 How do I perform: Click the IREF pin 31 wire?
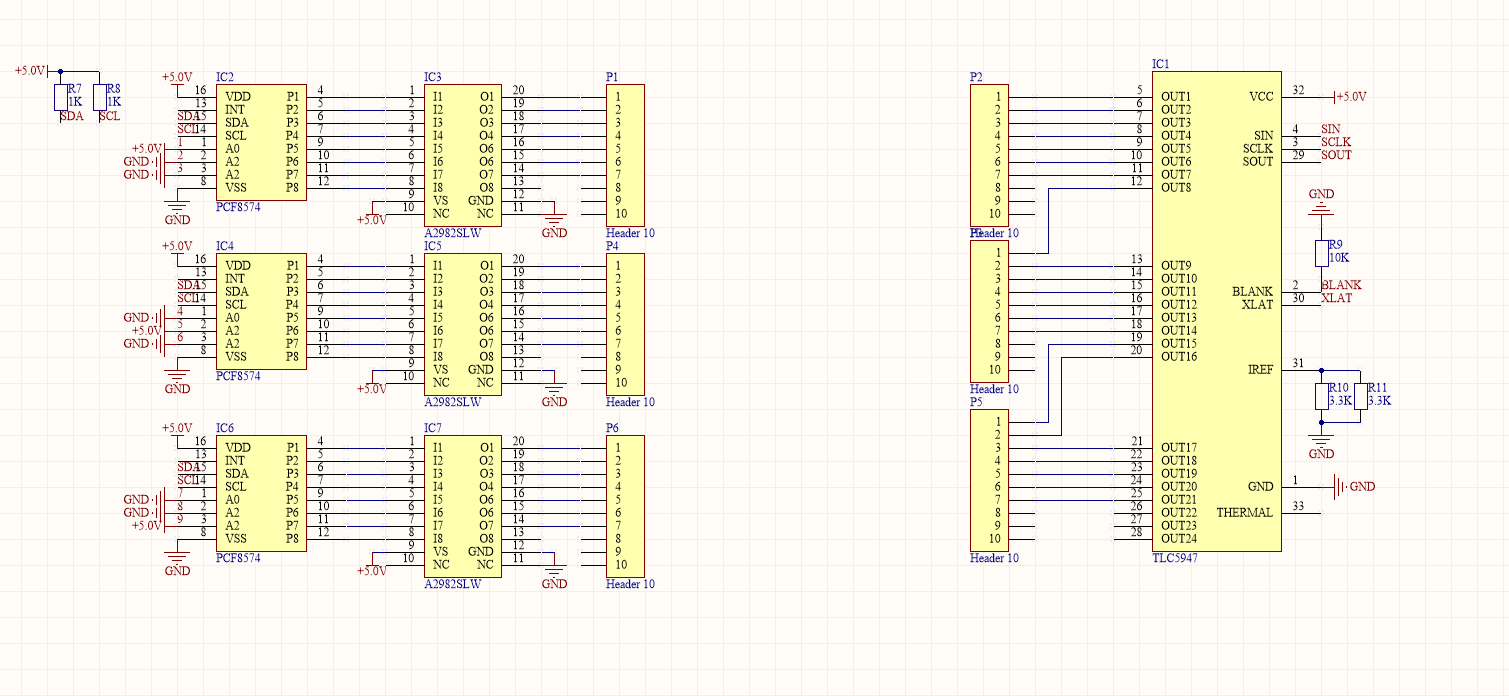tap(1300, 370)
